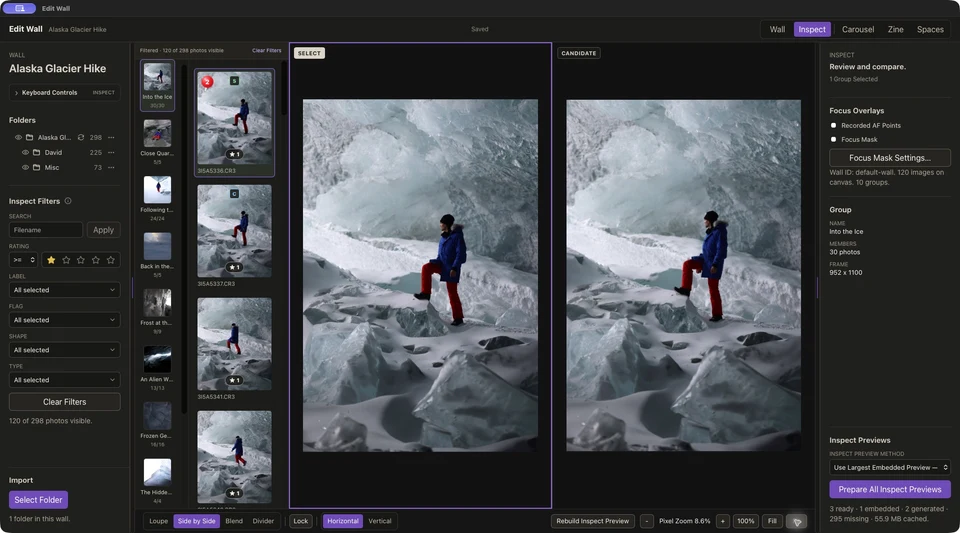Open the Type filter dropdown
The image size is (960, 533).
pos(64,380)
